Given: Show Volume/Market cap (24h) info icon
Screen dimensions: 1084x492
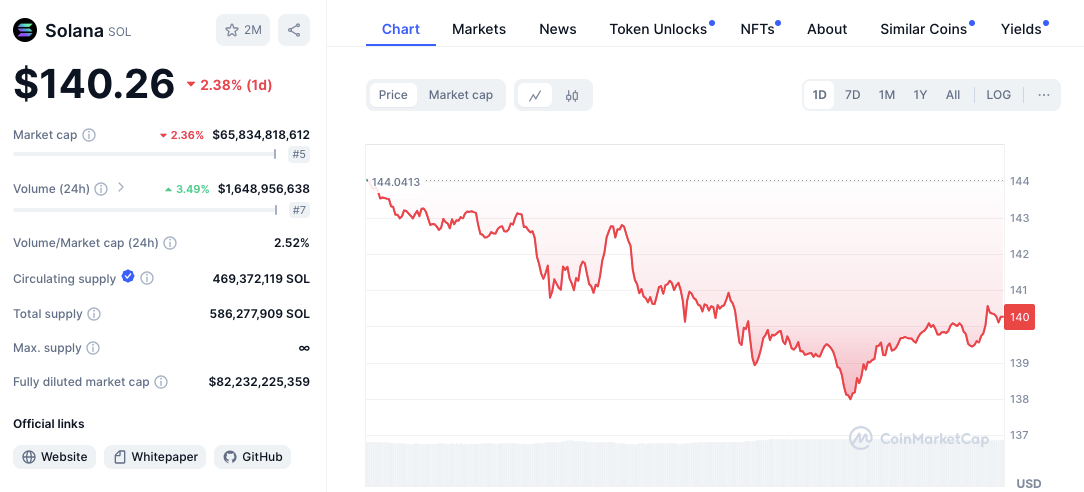Looking at the screenshot, I should pyautogui.click(x=170, y=243).
